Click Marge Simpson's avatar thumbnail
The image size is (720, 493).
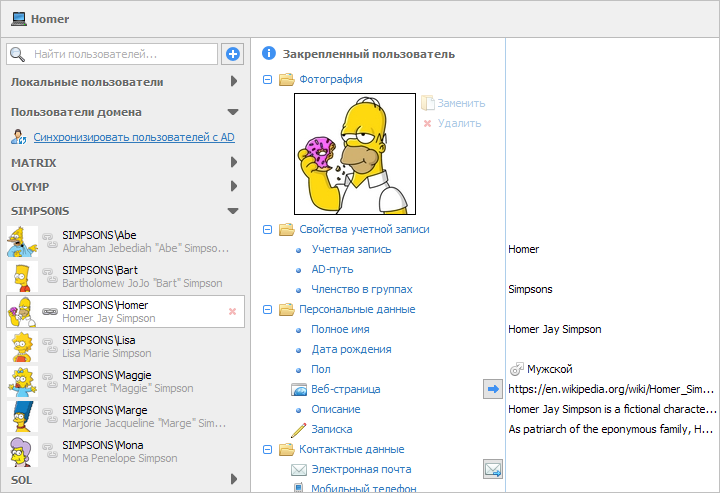point(22,416)
